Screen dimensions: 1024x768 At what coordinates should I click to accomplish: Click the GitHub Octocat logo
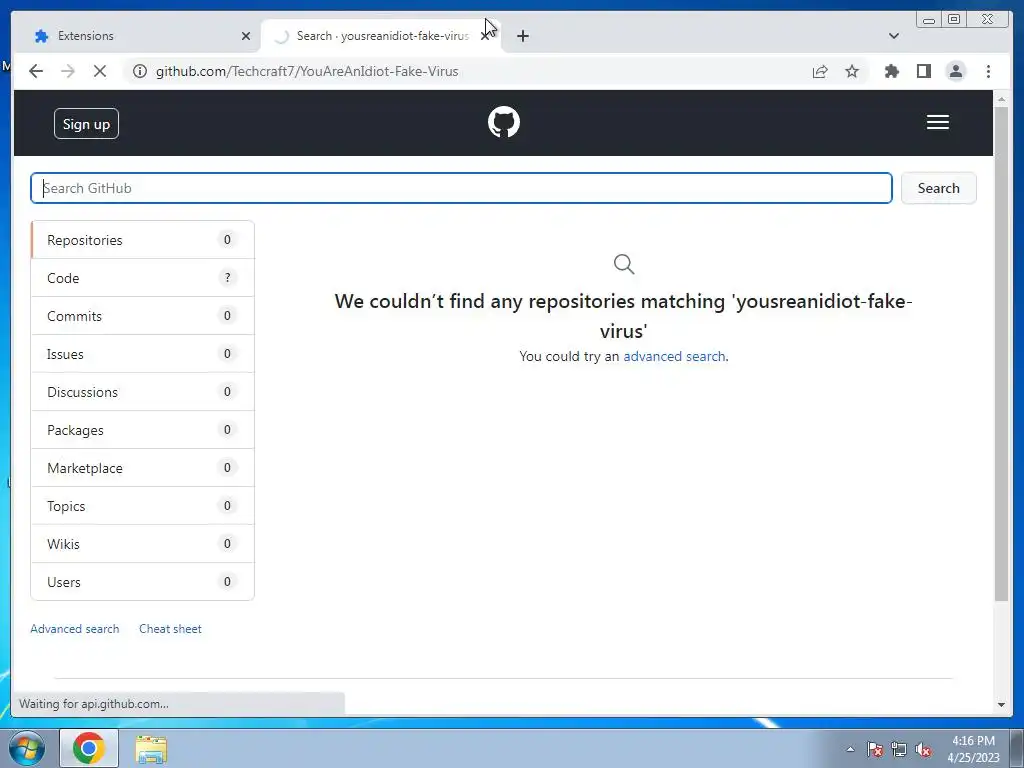point(504,122)
